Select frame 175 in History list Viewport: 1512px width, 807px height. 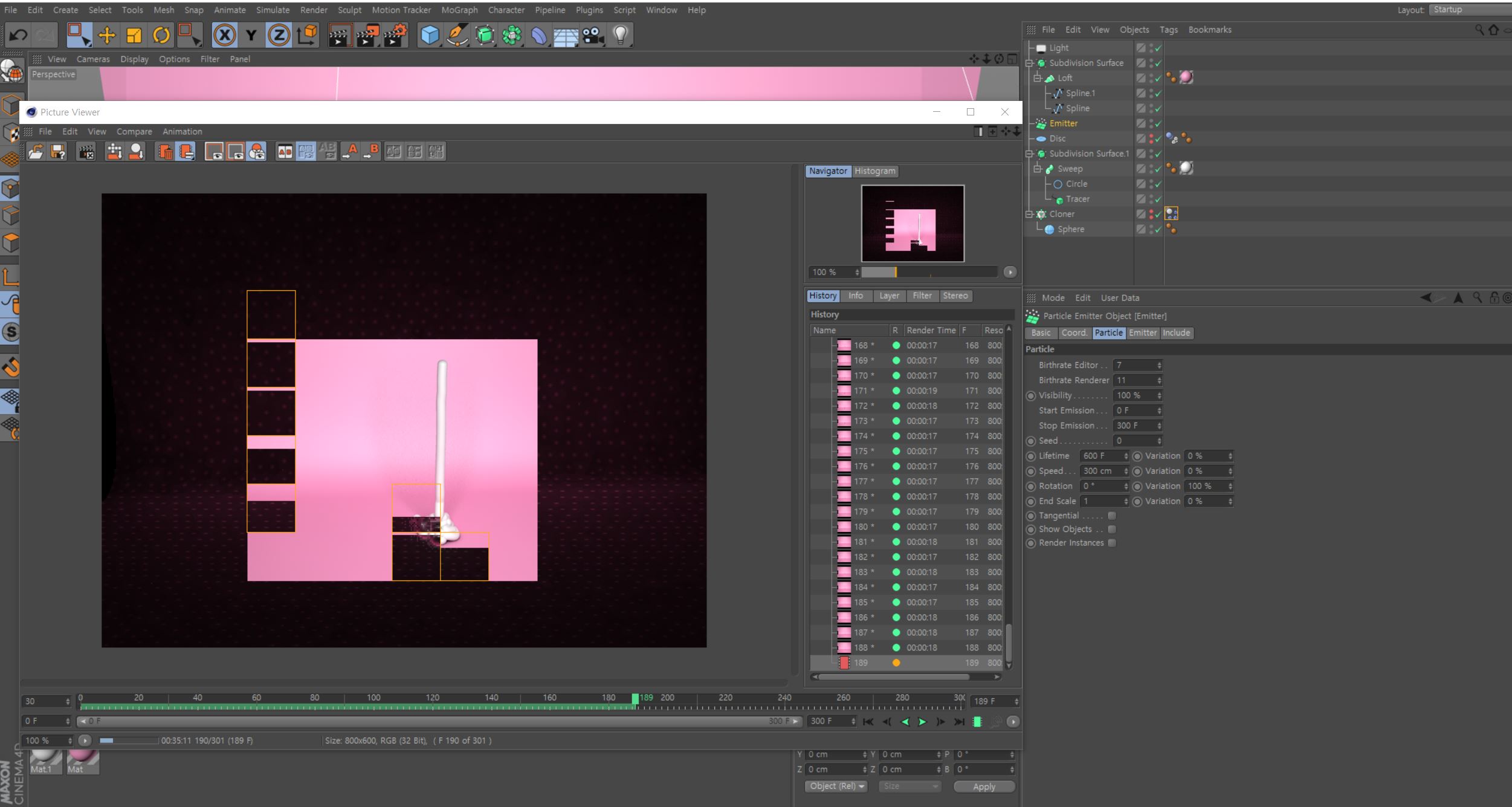tap(906, 451)
